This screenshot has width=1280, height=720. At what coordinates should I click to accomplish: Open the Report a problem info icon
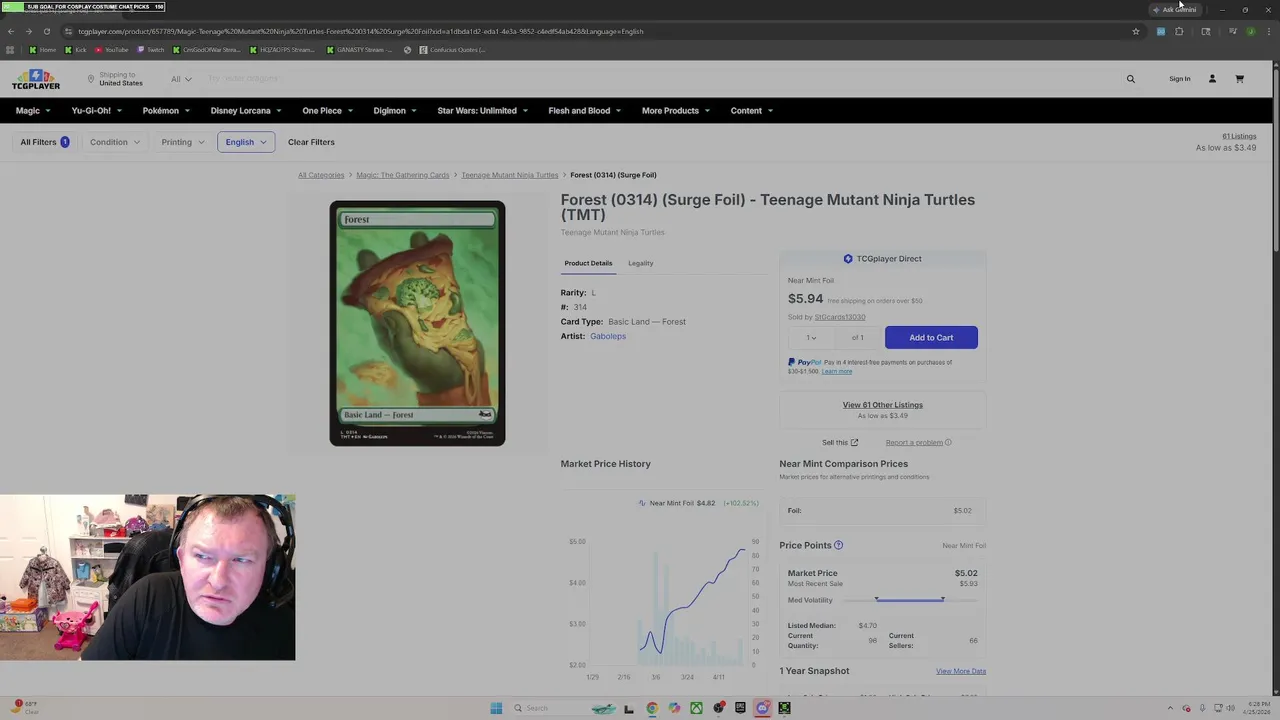point(948,442)
